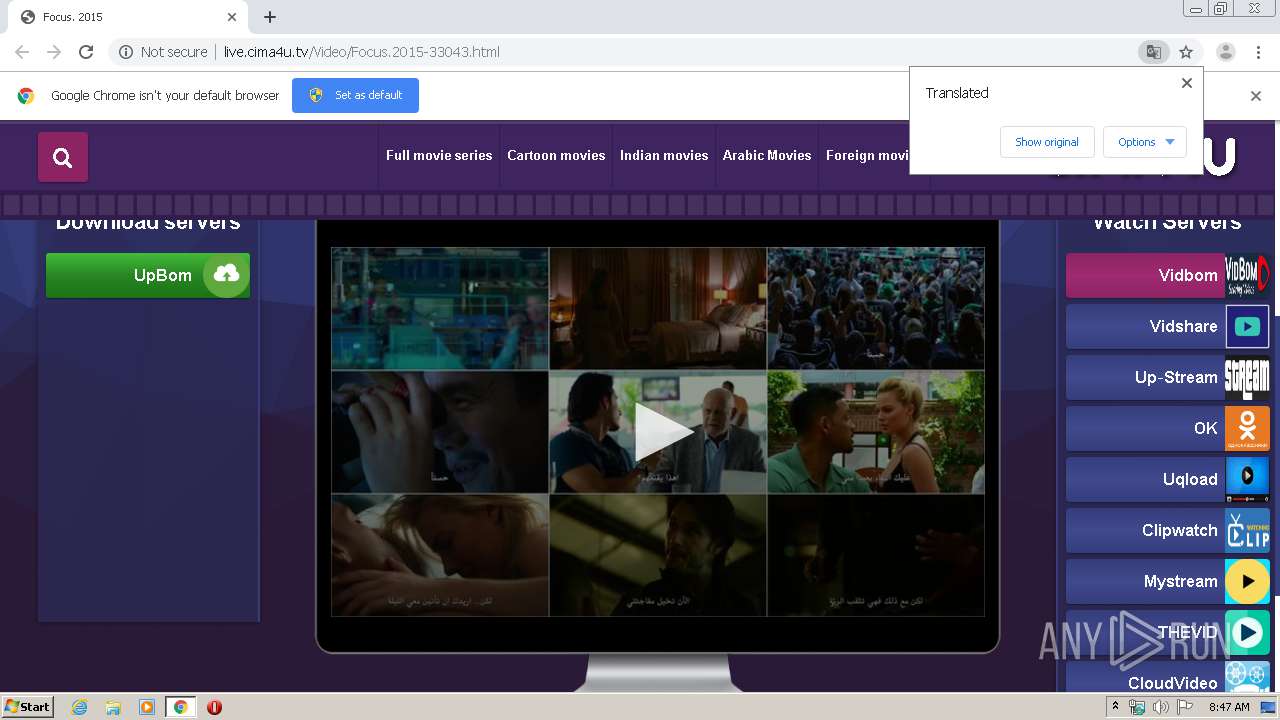Screen dimensions: 1280x720
Task: Click the Vidbom logo icon
Action: (x=1247, y=275)
